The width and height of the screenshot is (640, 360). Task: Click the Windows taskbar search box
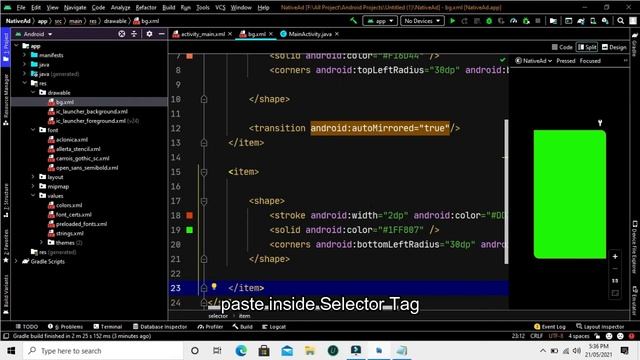pyautogui.click(x=103, y=351)
